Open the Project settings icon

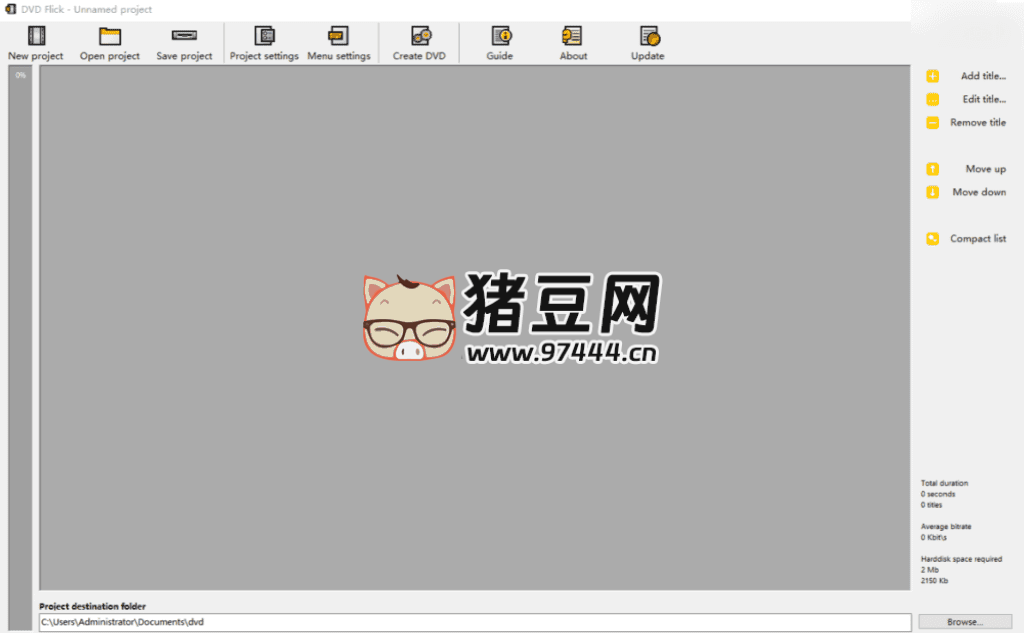click(263, 35)
